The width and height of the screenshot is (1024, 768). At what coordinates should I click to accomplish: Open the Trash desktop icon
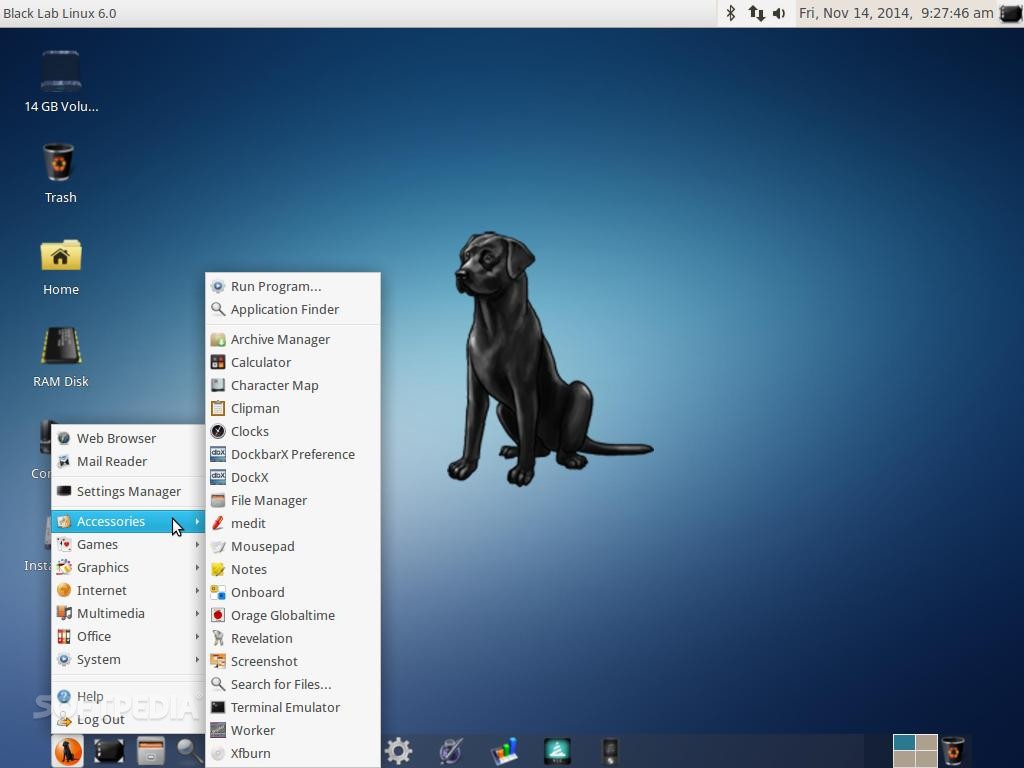pyautogui.click(x=60, y=172)
